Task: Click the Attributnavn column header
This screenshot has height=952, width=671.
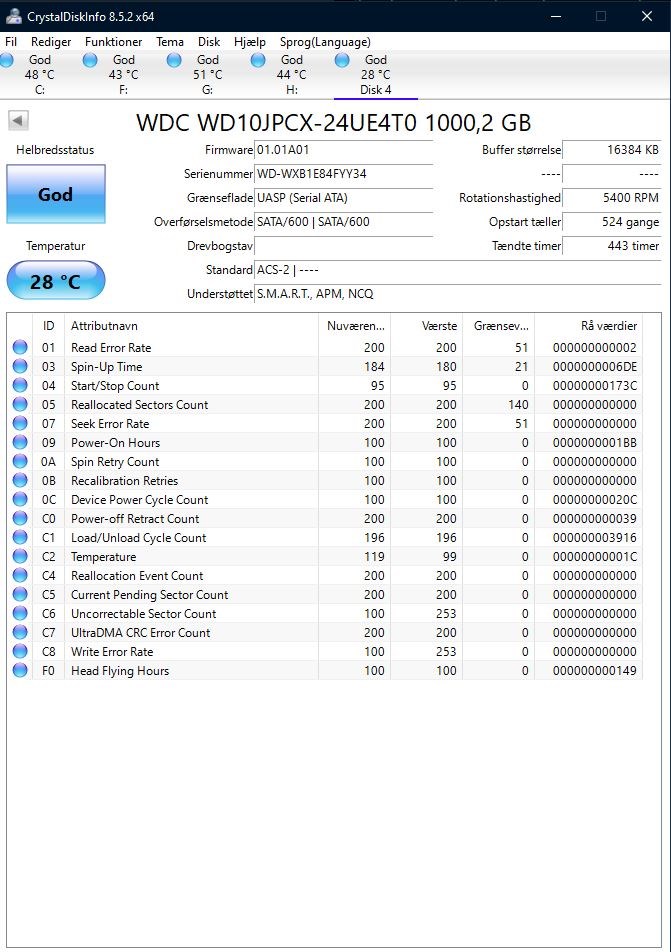Action: [191, 326]
